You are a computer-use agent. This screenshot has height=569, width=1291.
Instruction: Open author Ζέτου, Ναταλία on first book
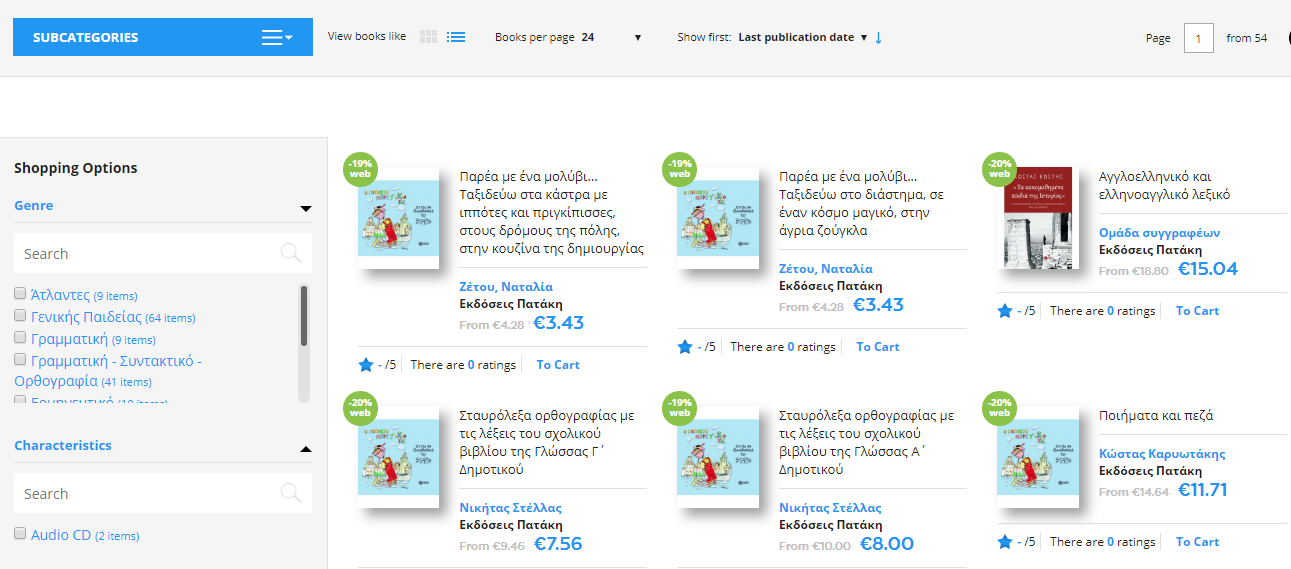point(506,287)
